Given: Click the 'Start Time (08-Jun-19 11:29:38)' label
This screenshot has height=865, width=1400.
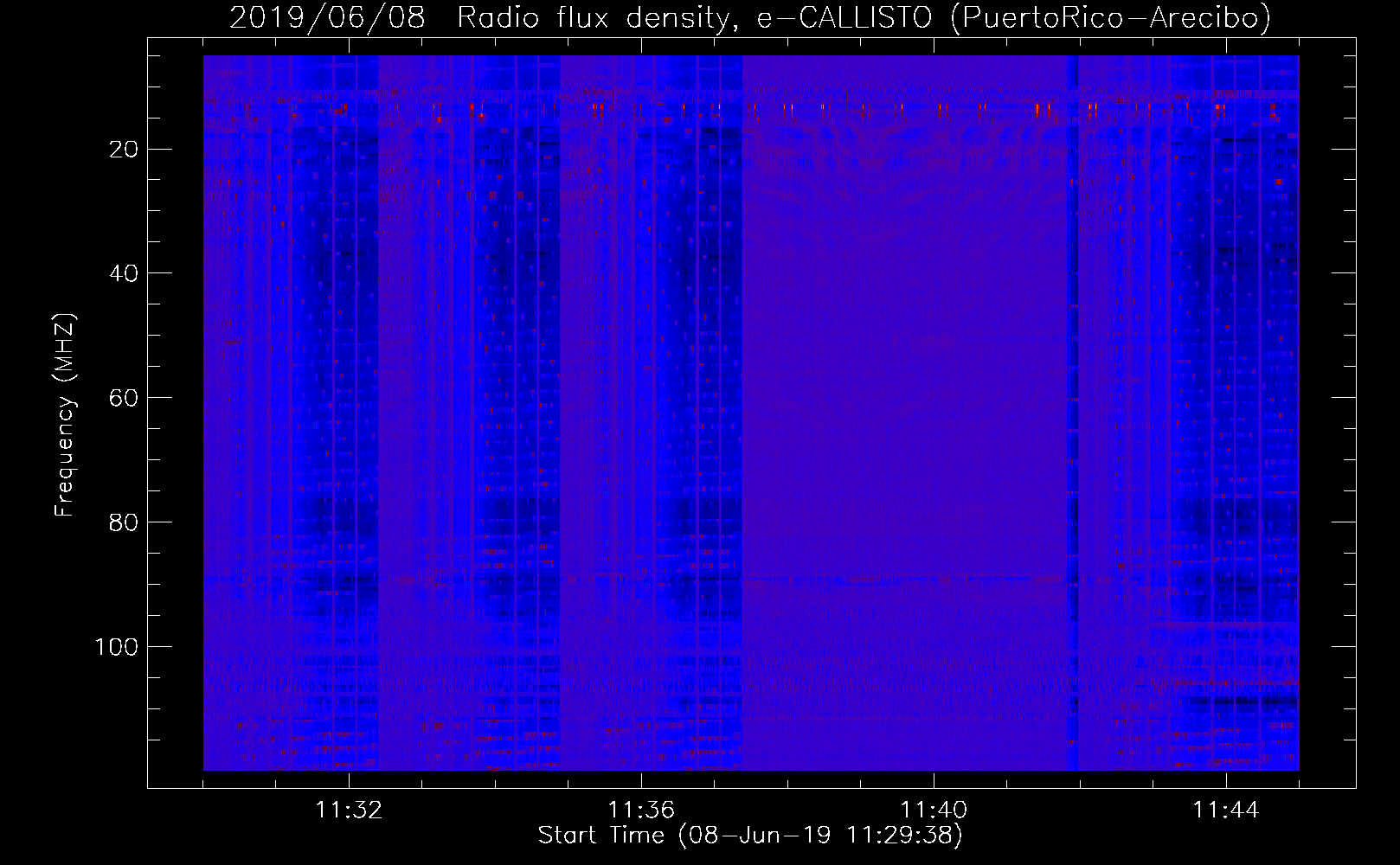Looking at the screenshot, I should (750, 836).
